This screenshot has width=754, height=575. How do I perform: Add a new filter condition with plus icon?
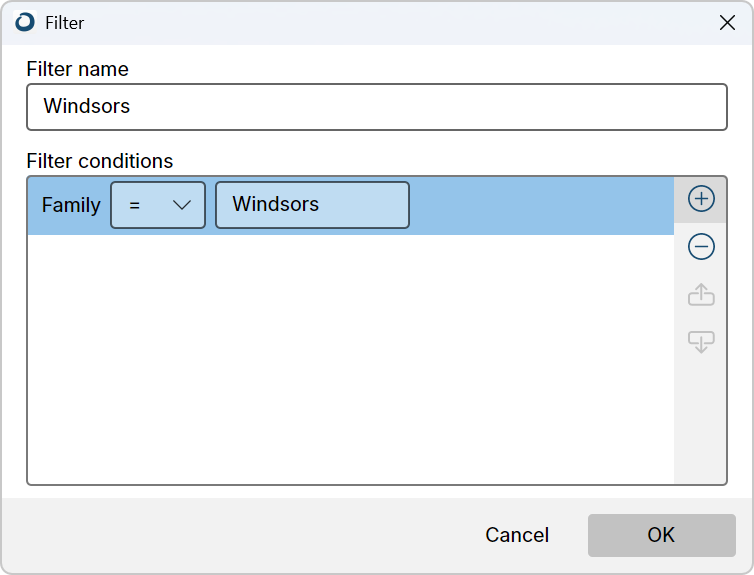pyautogui.click(x=701, y=199)
